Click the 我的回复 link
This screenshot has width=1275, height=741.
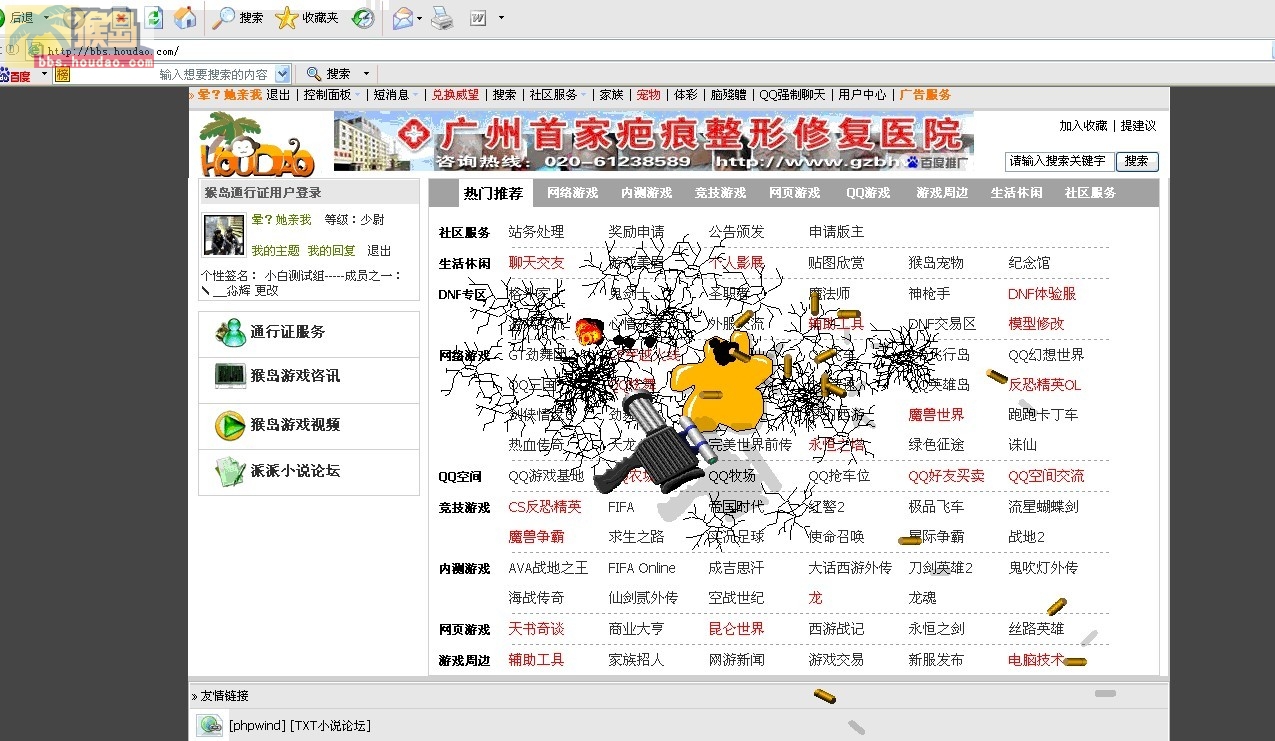click(331, 251)
